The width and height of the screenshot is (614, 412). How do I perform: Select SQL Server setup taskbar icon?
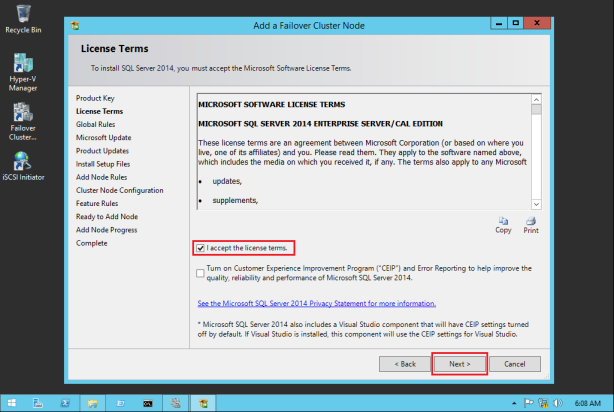tap(203, 403)
